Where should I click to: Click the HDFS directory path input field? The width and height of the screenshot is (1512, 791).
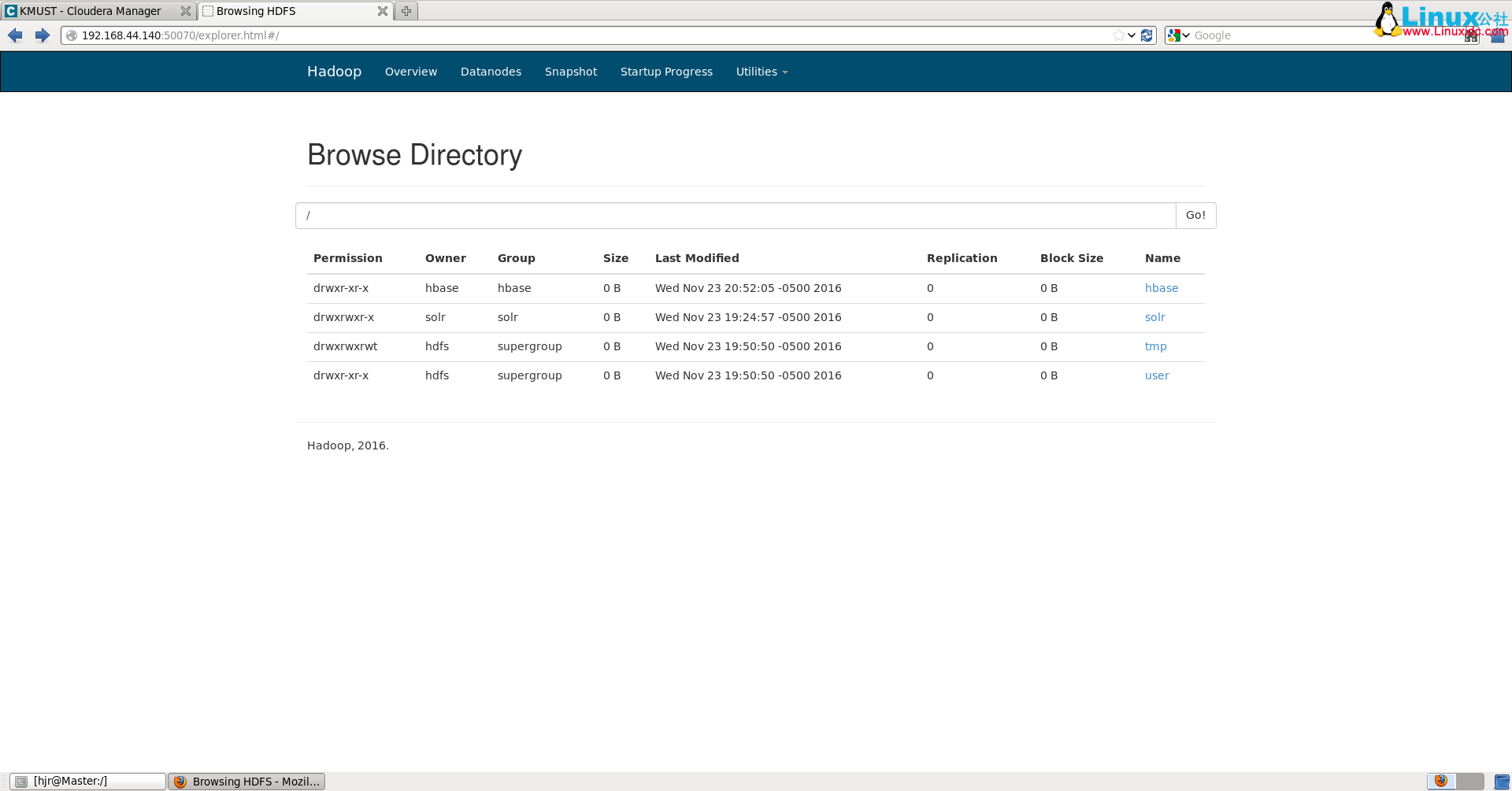735,216
